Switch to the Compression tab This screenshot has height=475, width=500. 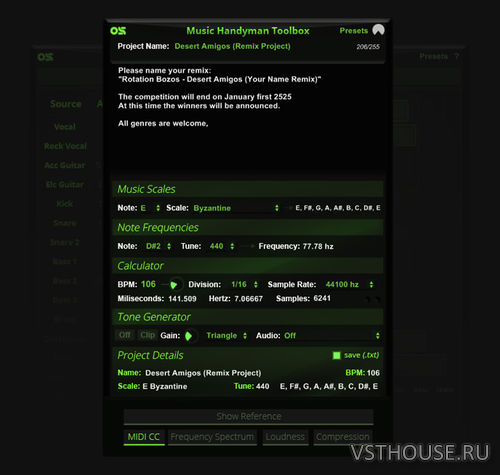[x=343, y=437]
